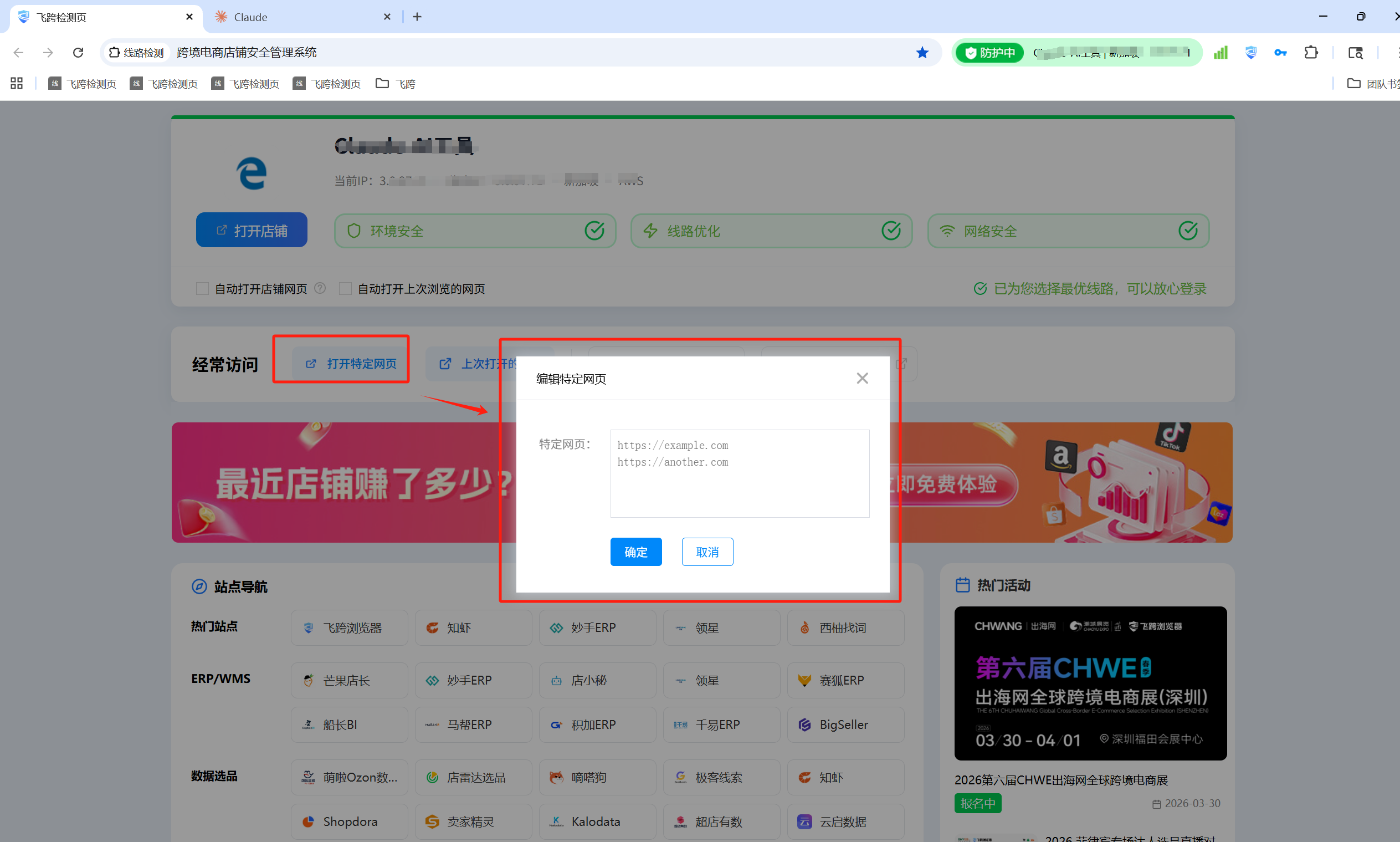Screen dimensions: 1400x842
Task: Open the 店小秘 site link
Action: point(598,680)
